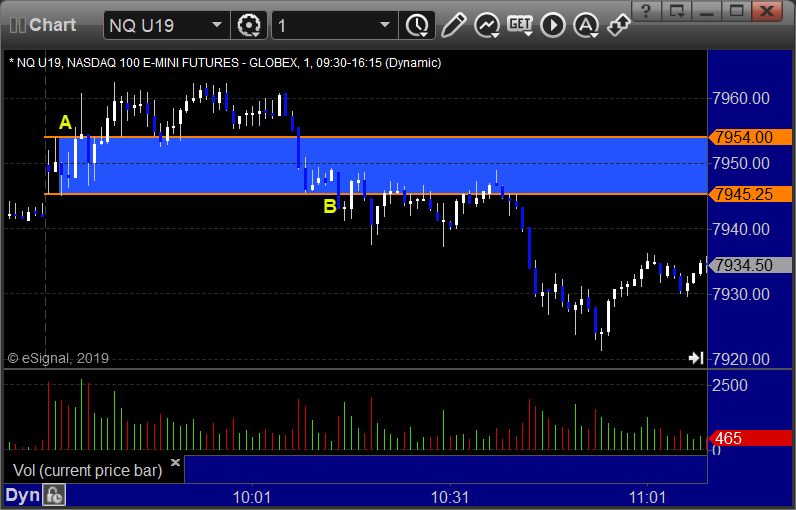The image size is (796, 510).
Task: Open the circled A icon menu
Action: [x=586, y=25]
